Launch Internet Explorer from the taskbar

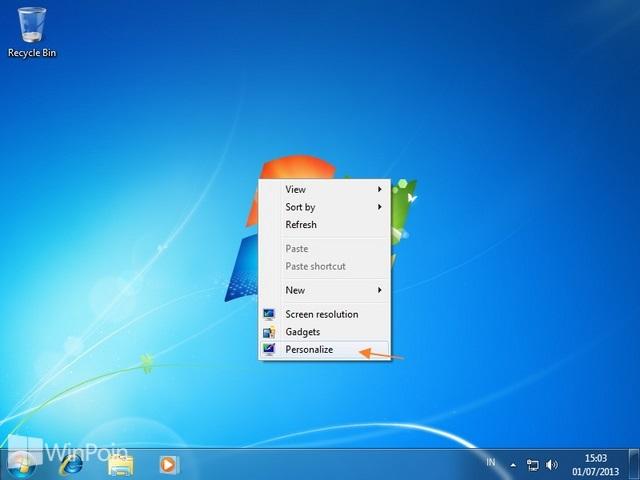click(71, 465)
